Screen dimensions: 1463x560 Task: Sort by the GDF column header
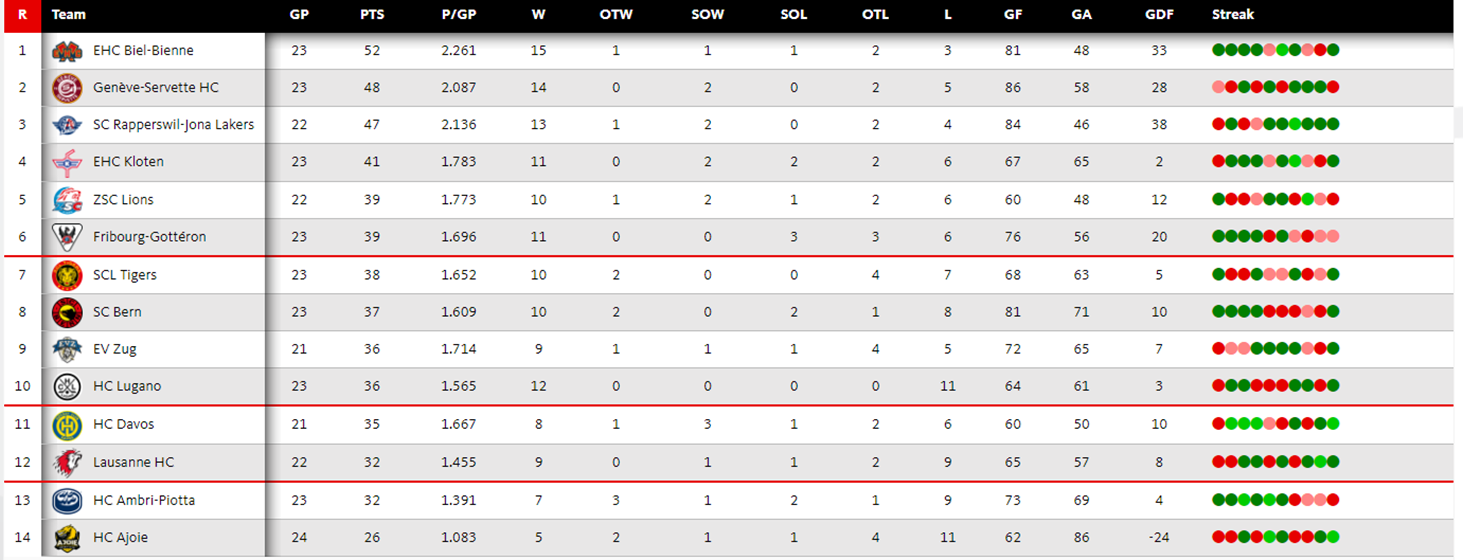[x=1159, y=15]
